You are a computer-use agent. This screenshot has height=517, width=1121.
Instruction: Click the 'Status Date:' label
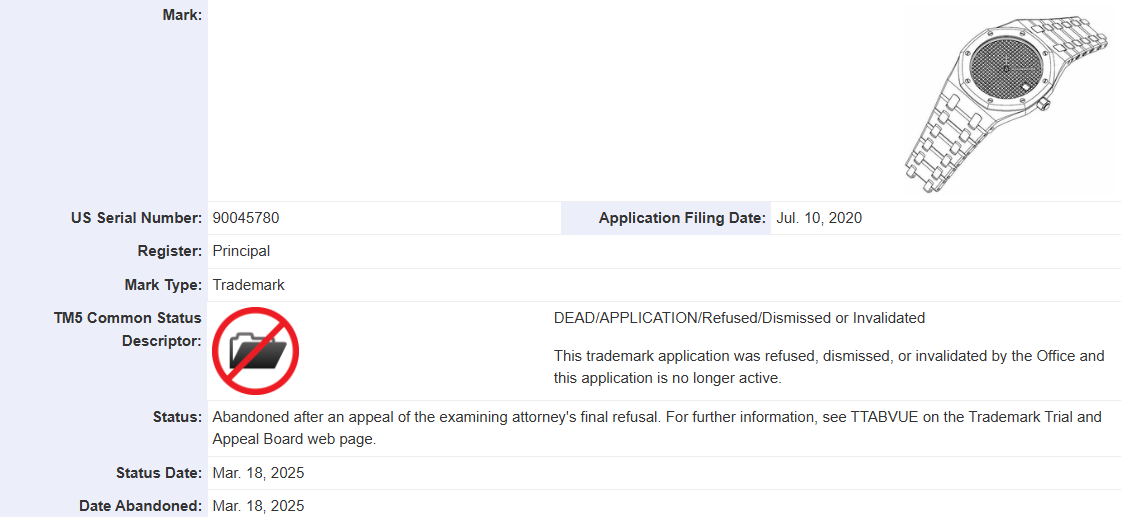coord(159,473)
